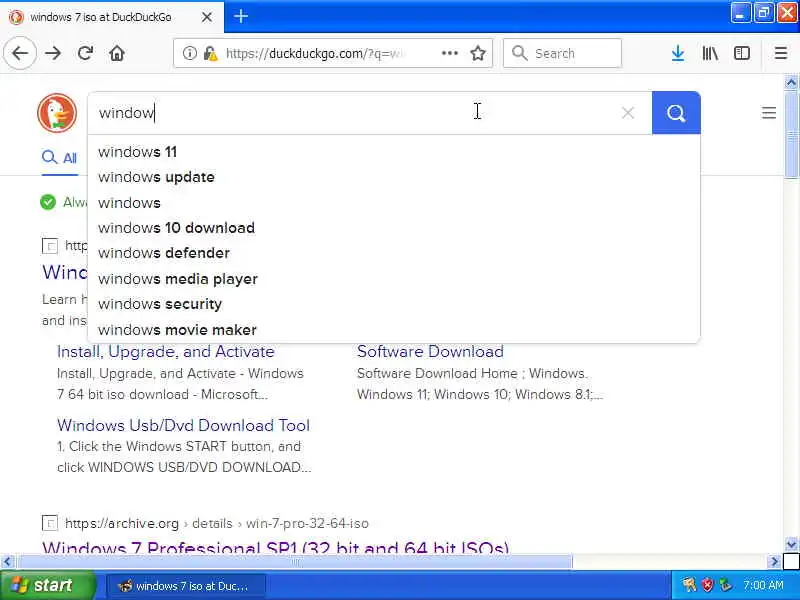Screen dimensions: 800x600
Task: Click the tray icon beside the clock
Action: click(x=726, y=585)
